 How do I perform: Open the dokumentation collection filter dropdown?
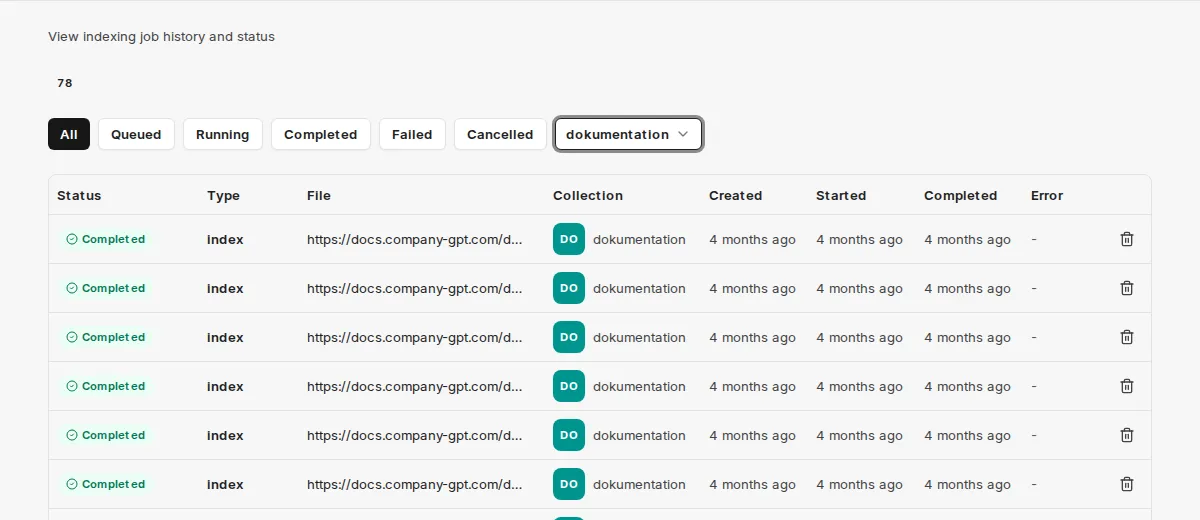pyautogui.click(x=628, y=134)
